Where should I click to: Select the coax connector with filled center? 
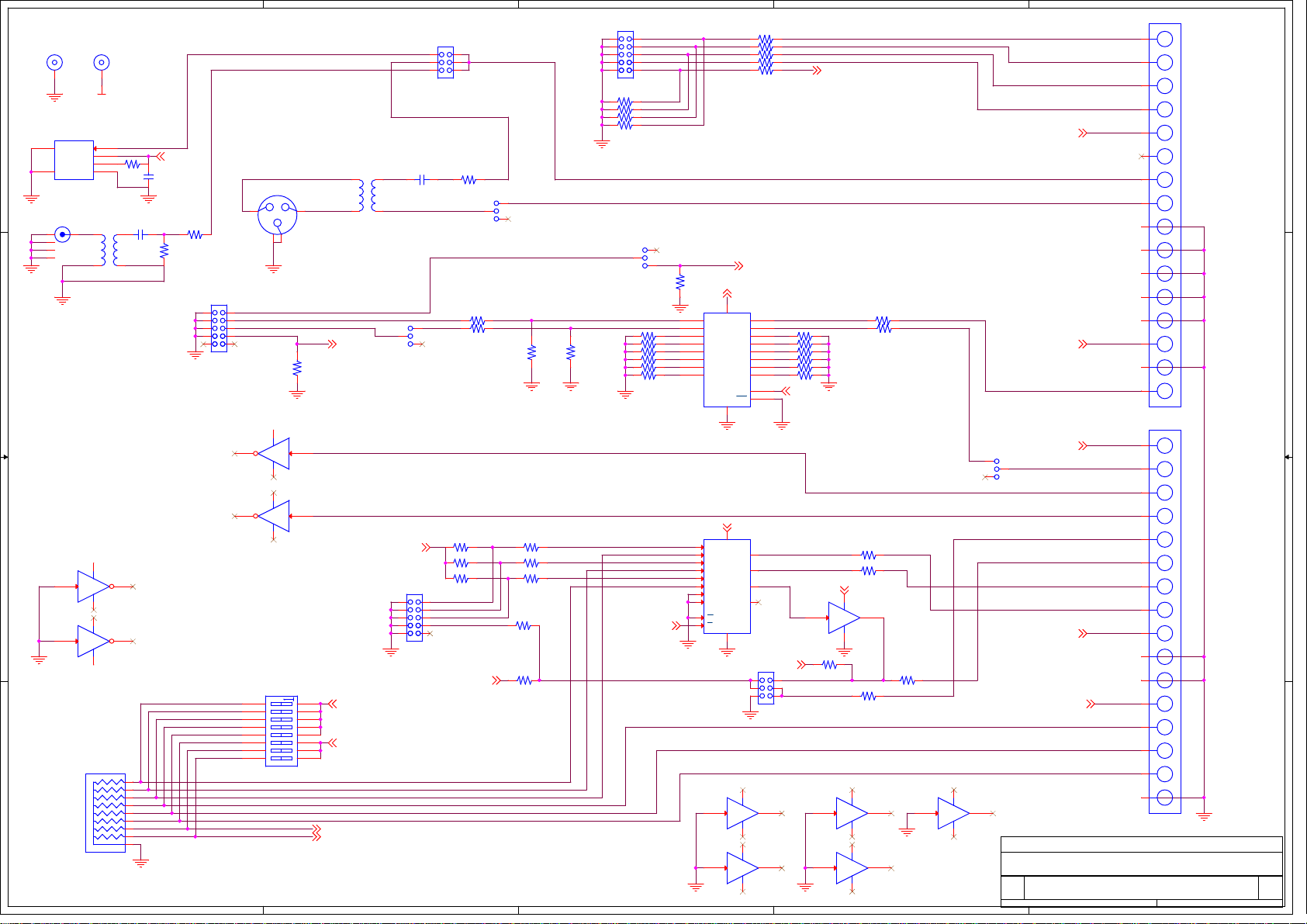click(62, 234)
